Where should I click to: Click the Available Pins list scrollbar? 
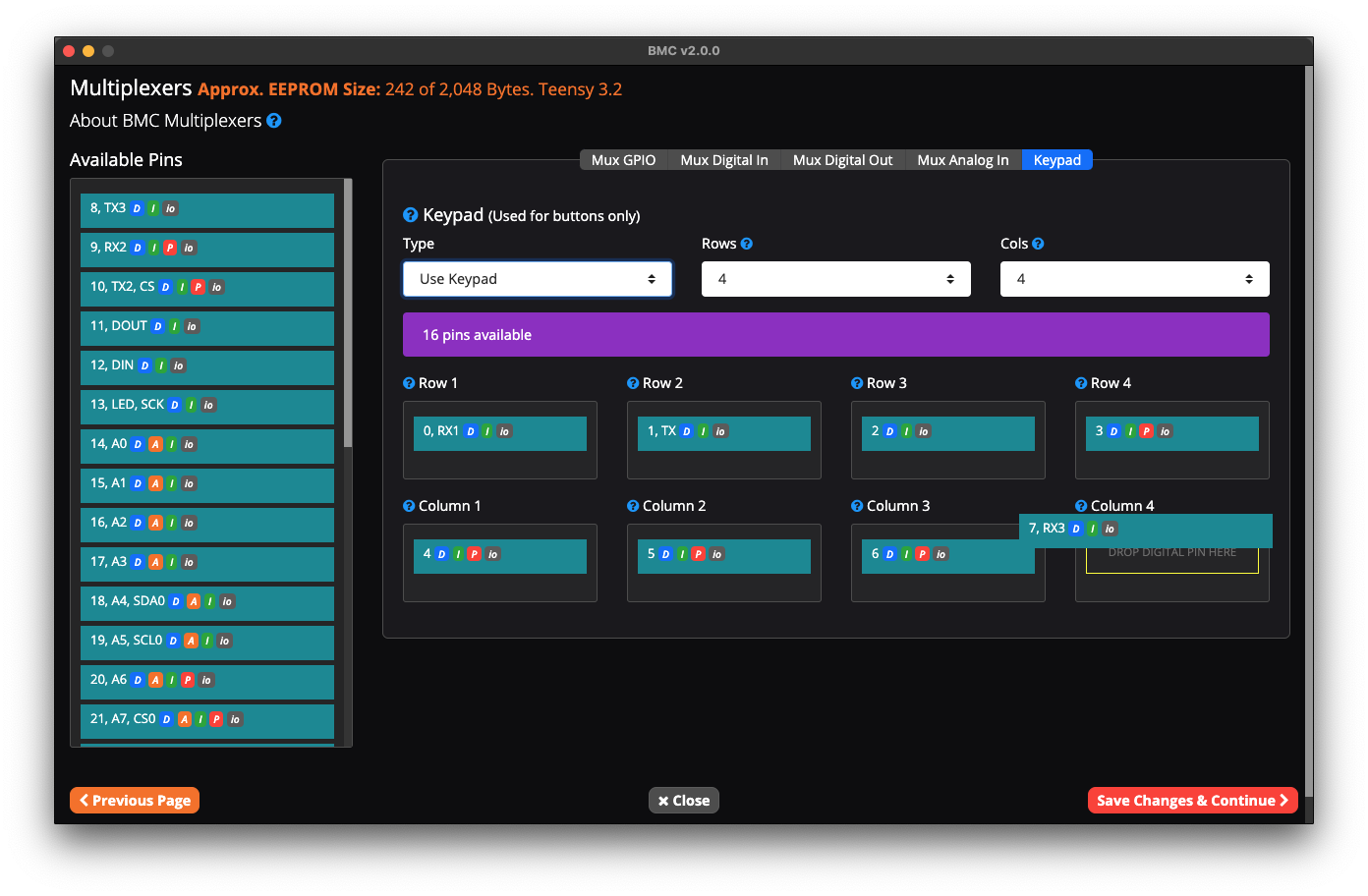348,314
